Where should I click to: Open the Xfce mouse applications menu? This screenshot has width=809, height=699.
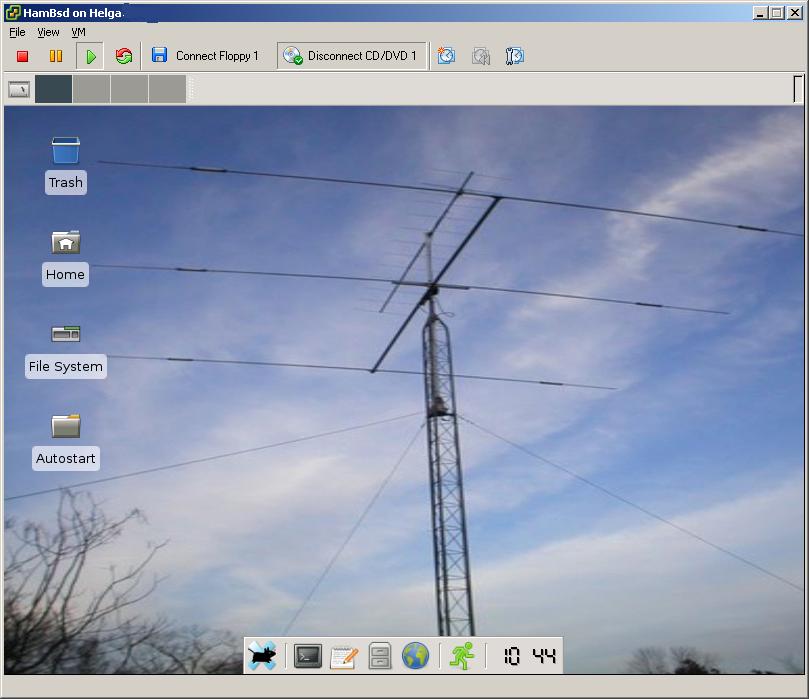(x=263, y=656)
